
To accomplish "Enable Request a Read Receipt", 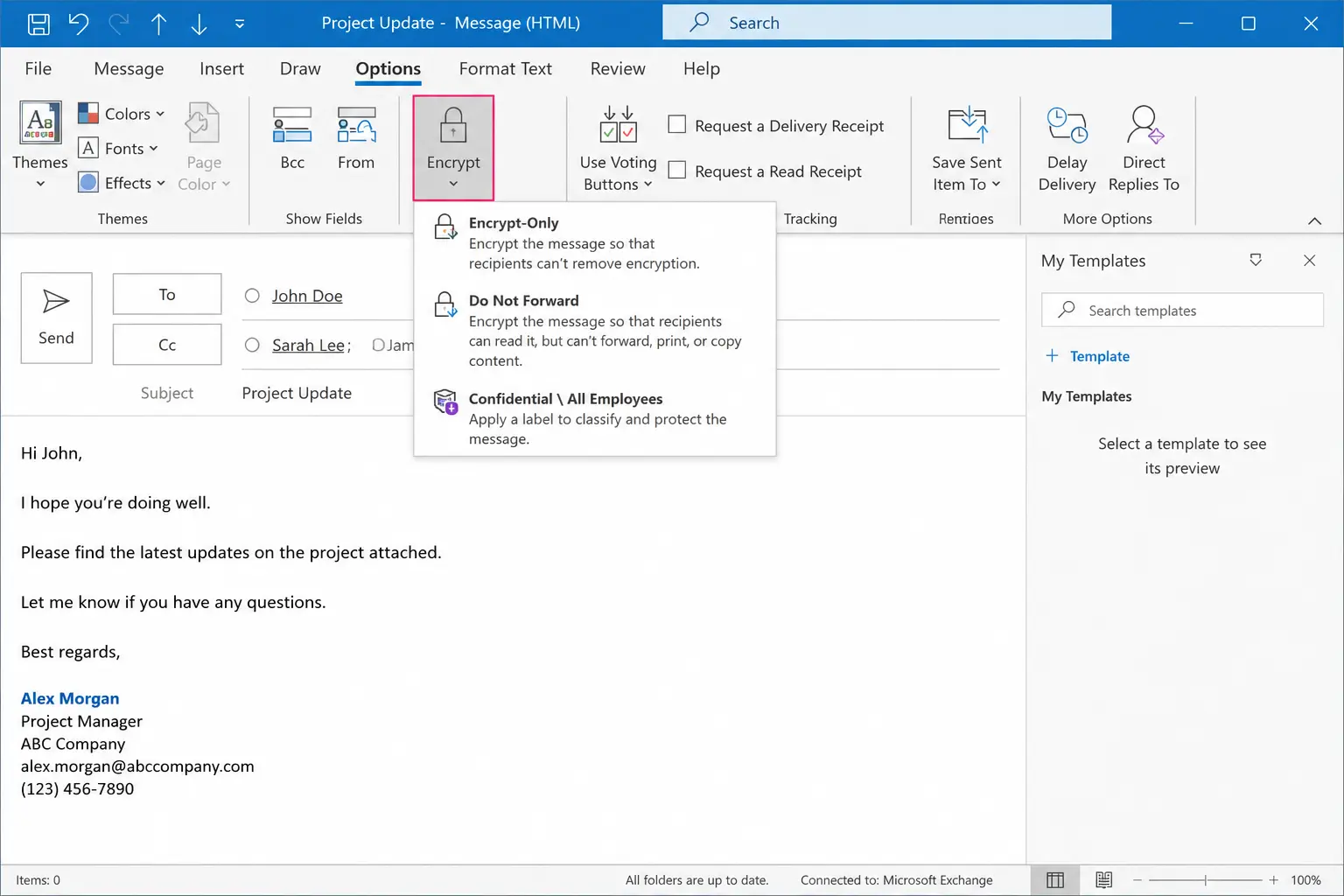I will (x=676, y=171).
